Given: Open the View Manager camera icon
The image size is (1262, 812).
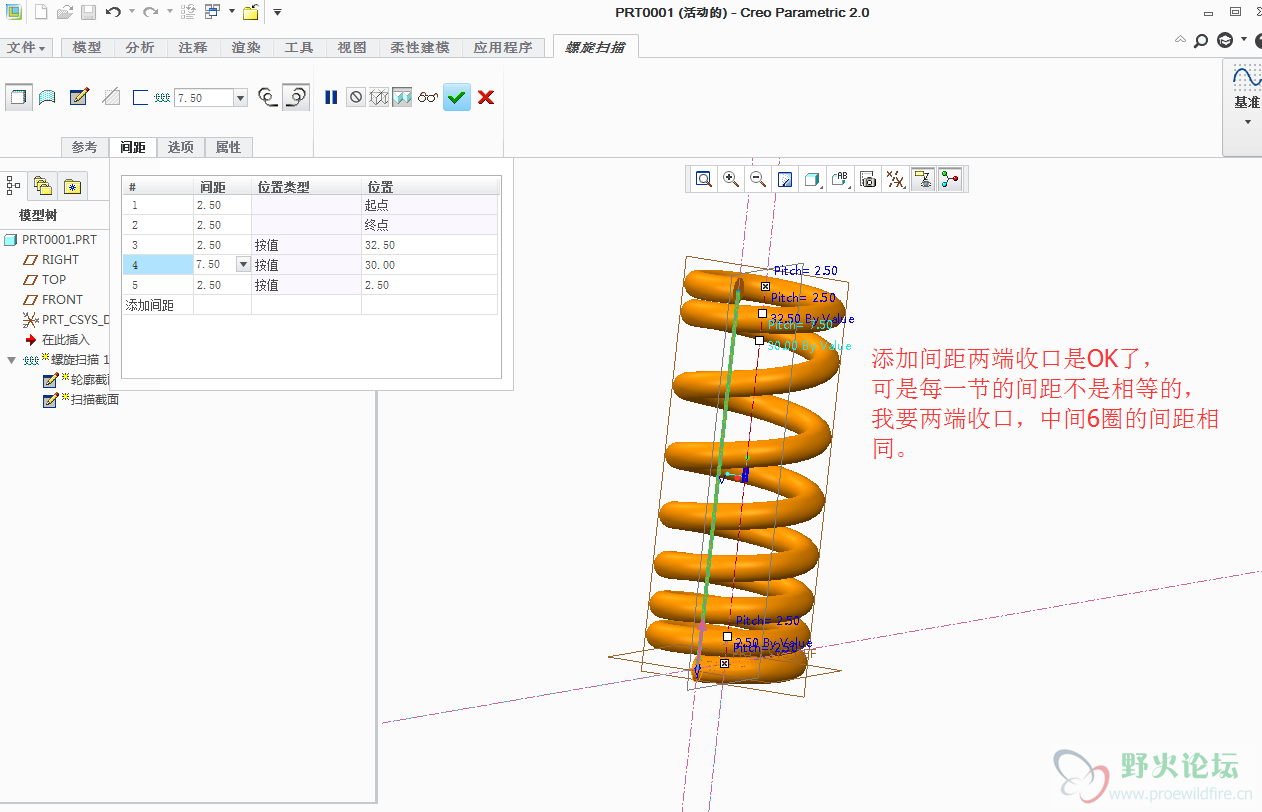Looking at the screenshot, I should [868, 179].
